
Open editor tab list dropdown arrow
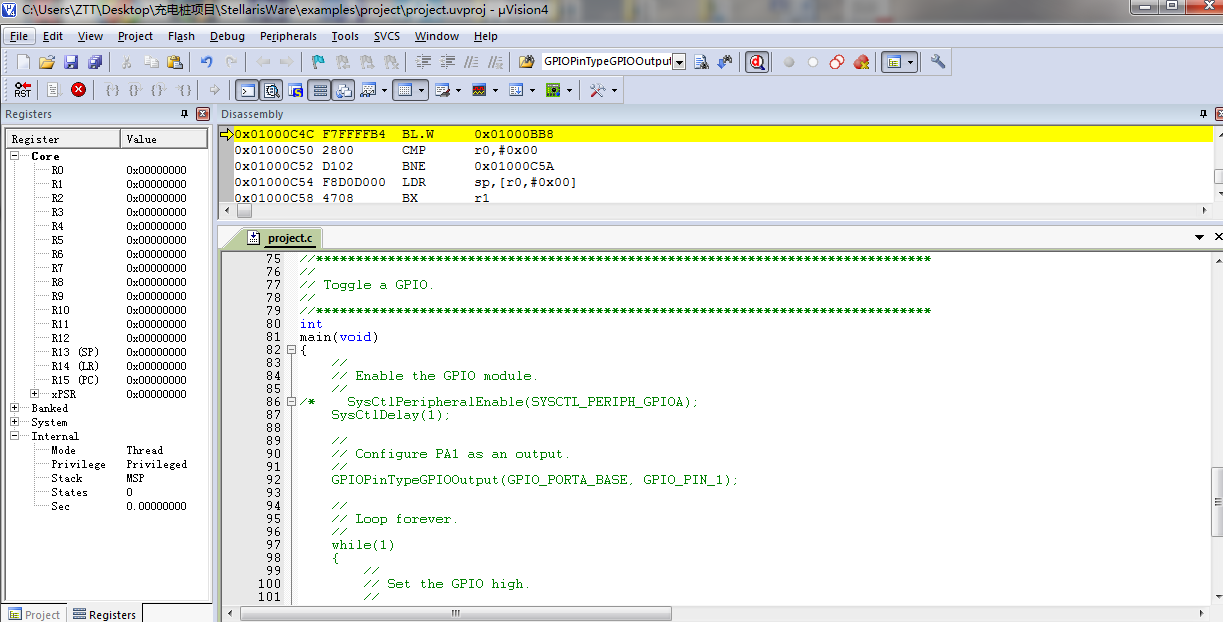[x=1200, y=238]
